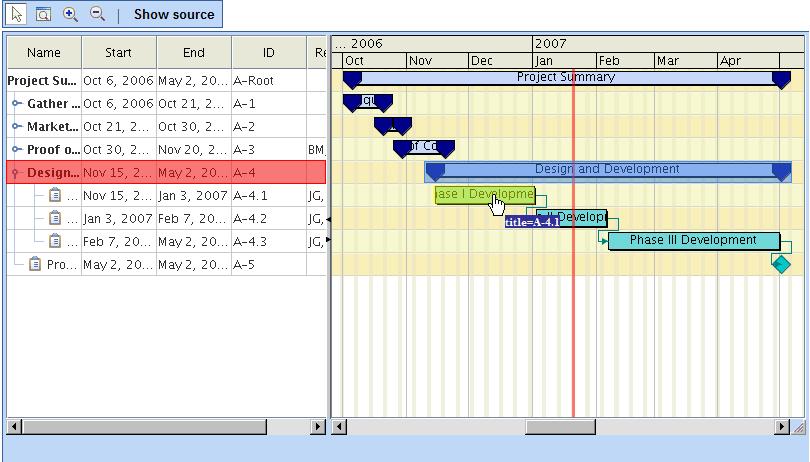
Task: Click the document icon for task A-4.3
Action: pos(56,242)
